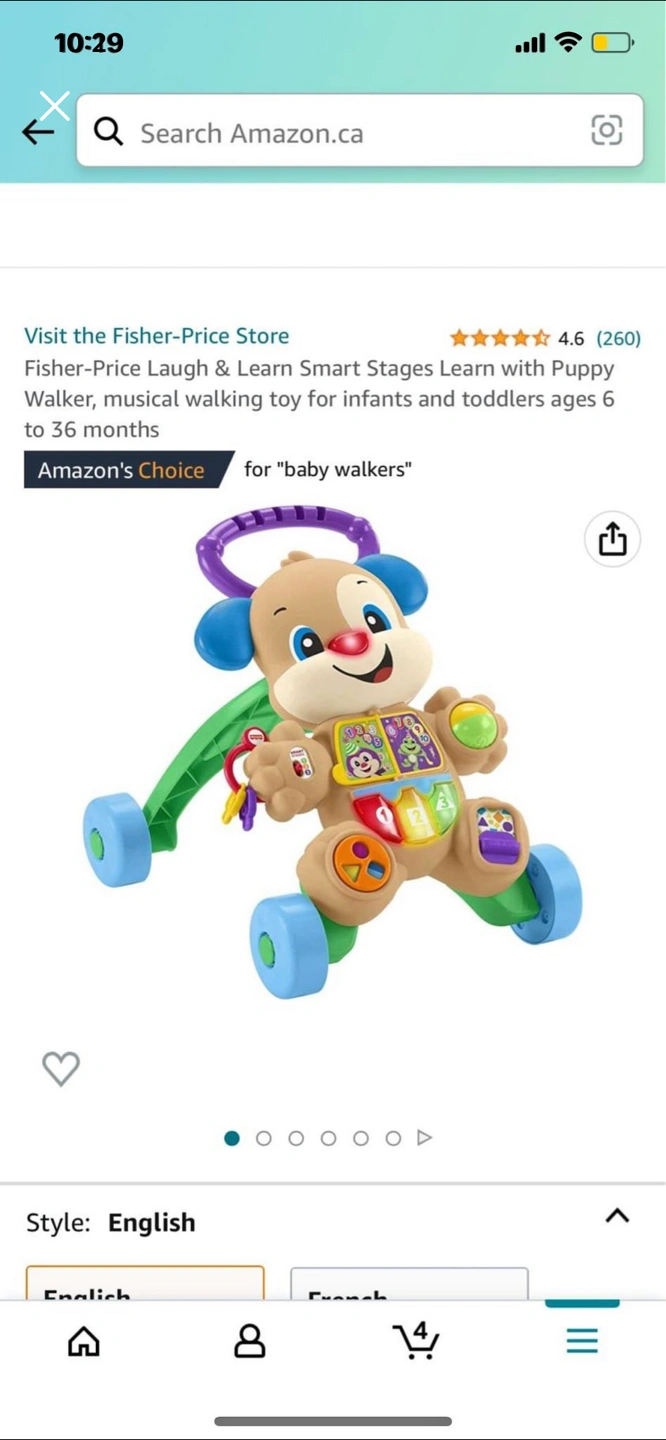Choose the French style option
Viewport: 666px width, 1440px height.
click(409, 1283)
